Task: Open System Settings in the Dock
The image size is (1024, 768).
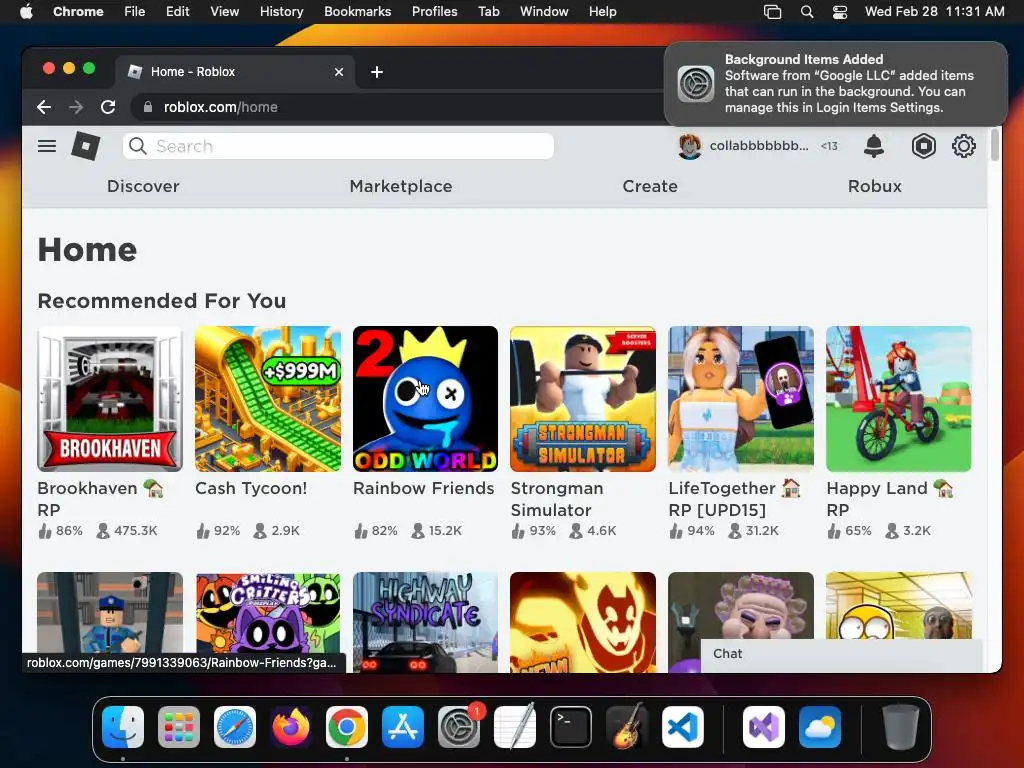Action: pos(458,727)
